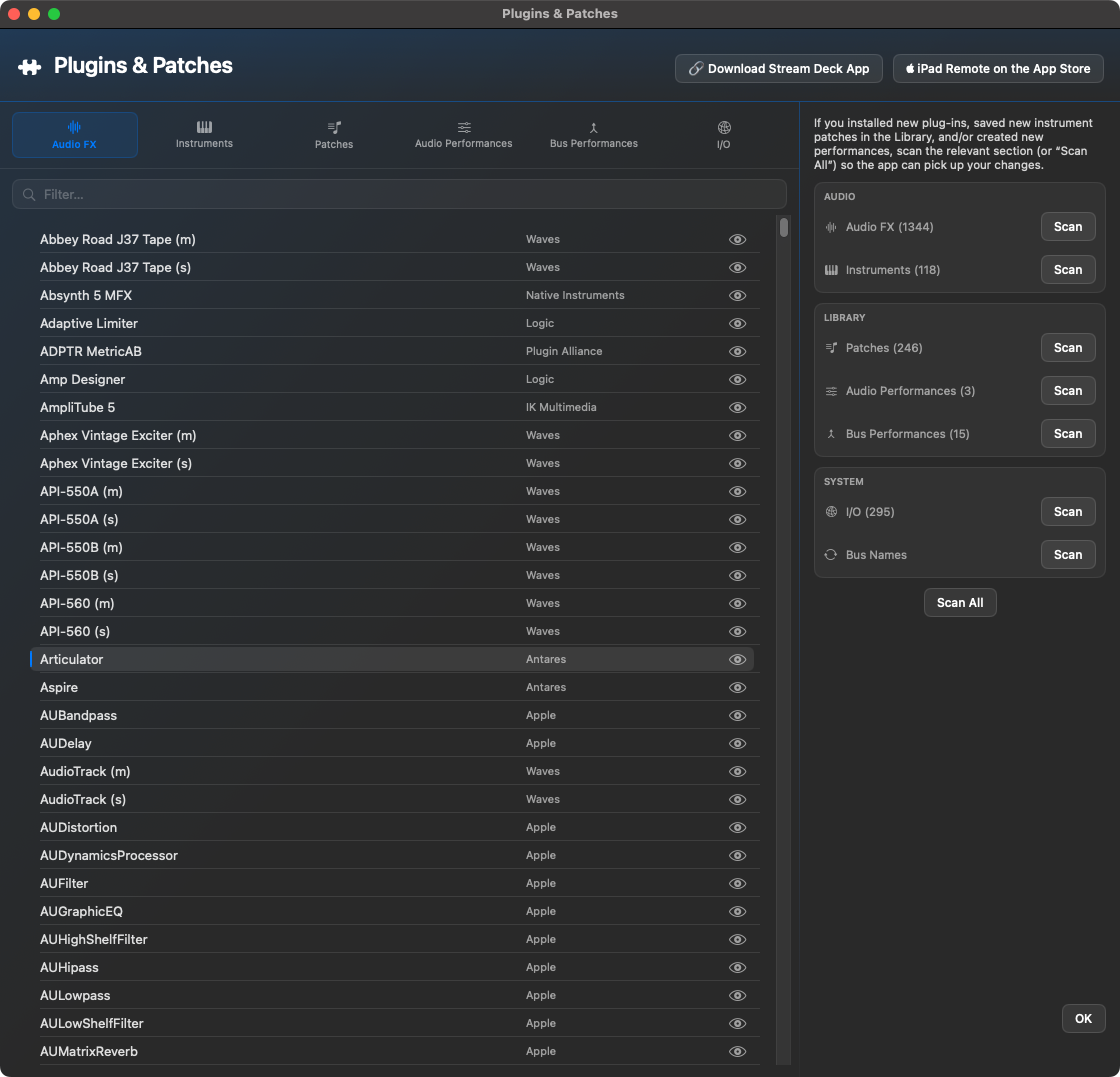This screenshot has height=1077, width=1120.
Task: Scan Bus Names
Action: 1068,555
